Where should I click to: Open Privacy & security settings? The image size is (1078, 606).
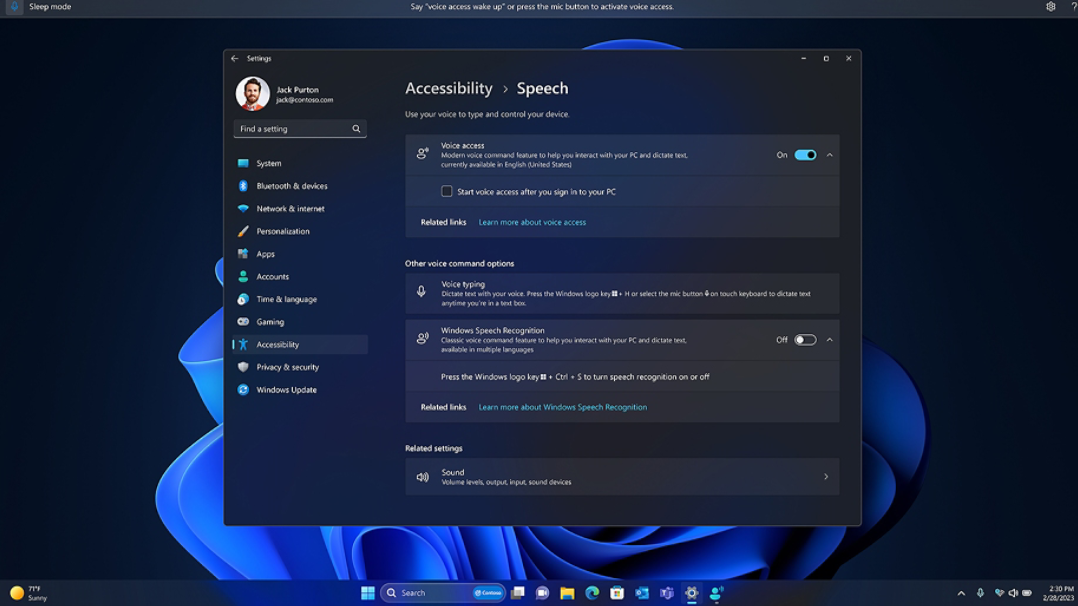[300, 367]
